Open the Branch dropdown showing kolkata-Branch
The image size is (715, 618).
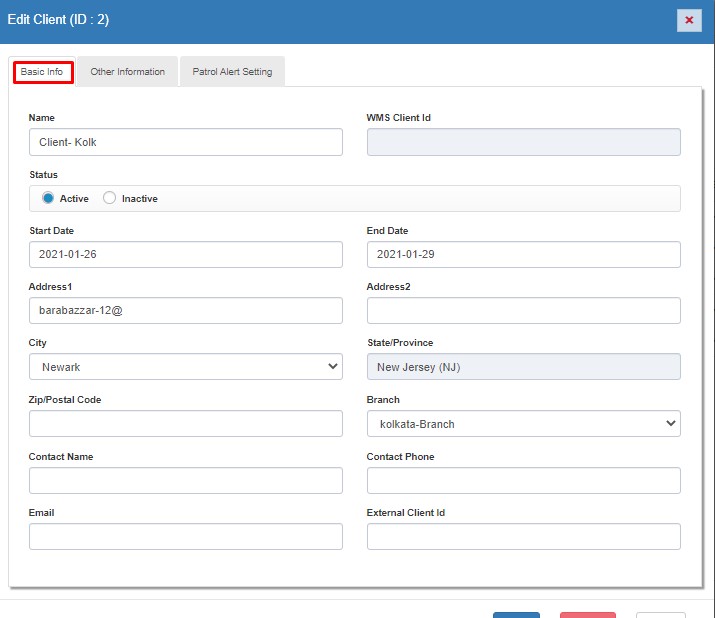pyautogui.click(x=523, y=424)
